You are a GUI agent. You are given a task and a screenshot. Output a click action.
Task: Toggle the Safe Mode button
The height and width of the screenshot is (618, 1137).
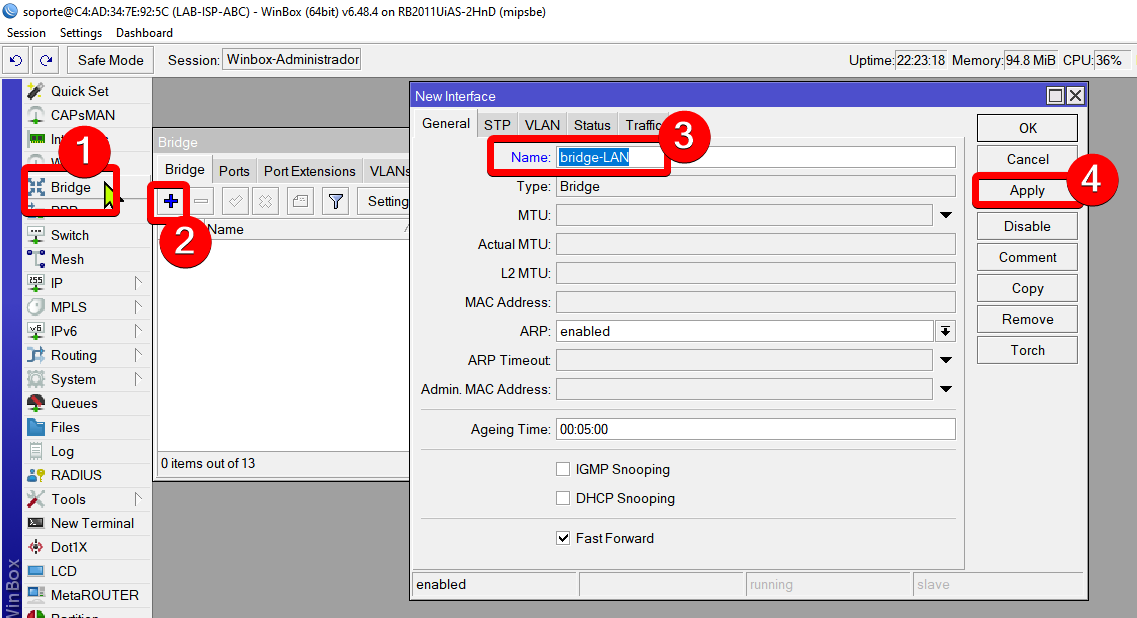pos(111,60)
